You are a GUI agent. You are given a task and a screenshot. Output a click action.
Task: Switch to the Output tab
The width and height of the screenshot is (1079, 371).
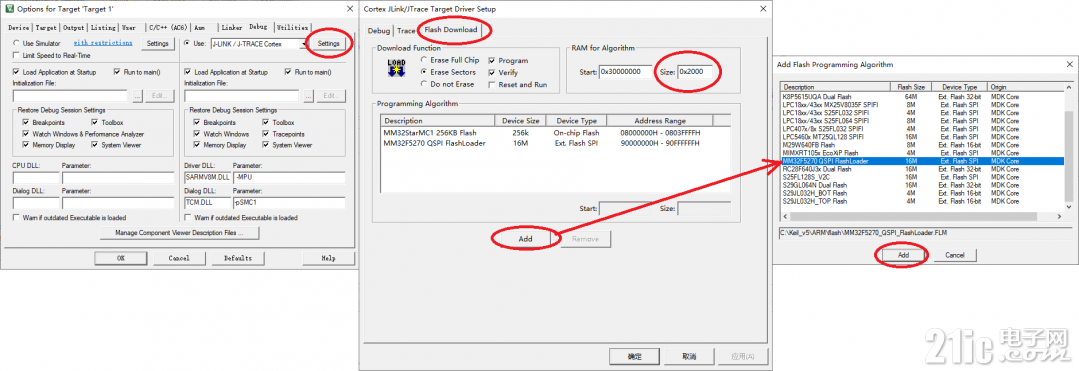pos(74,28)
